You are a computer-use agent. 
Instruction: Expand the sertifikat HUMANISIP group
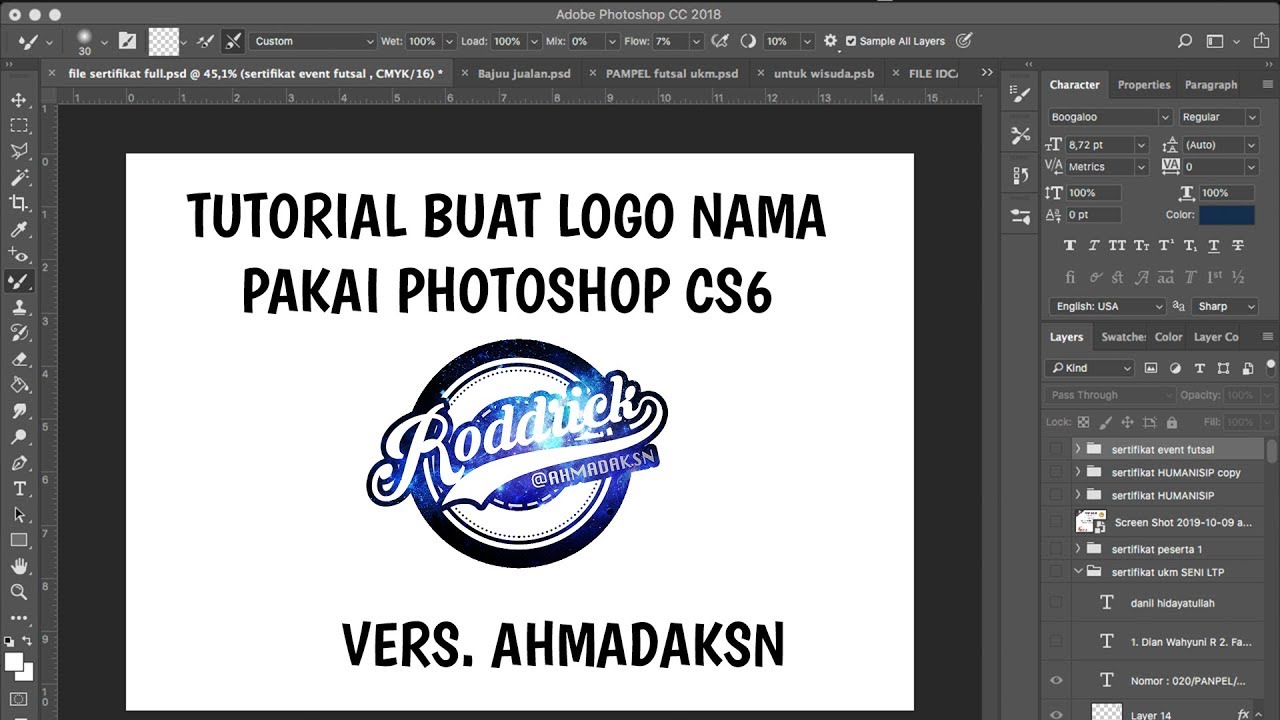click(1078, 495)
